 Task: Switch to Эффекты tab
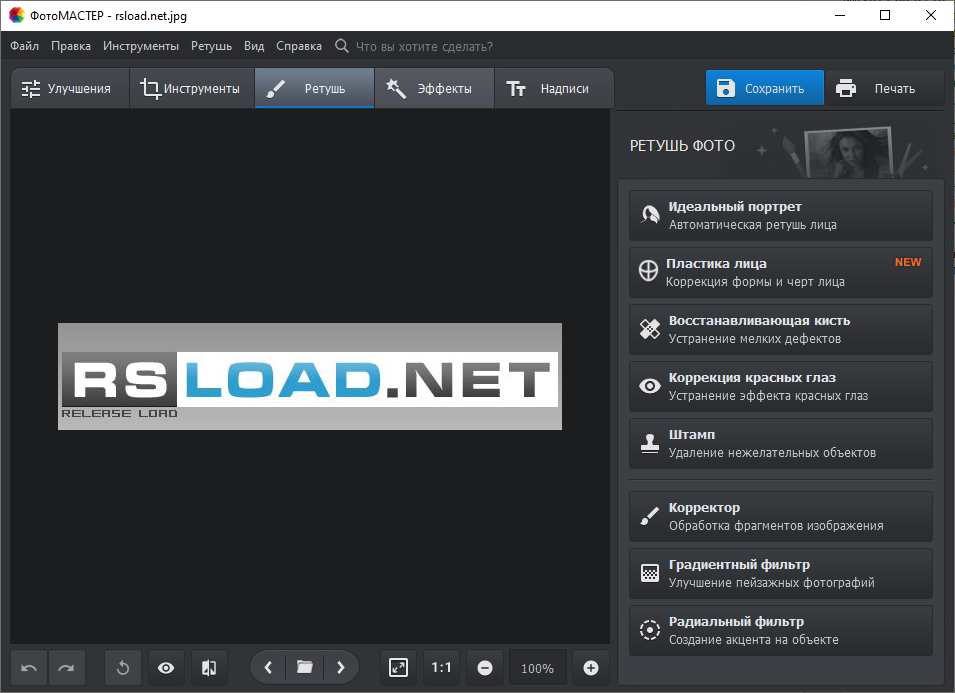click(434, 88)
